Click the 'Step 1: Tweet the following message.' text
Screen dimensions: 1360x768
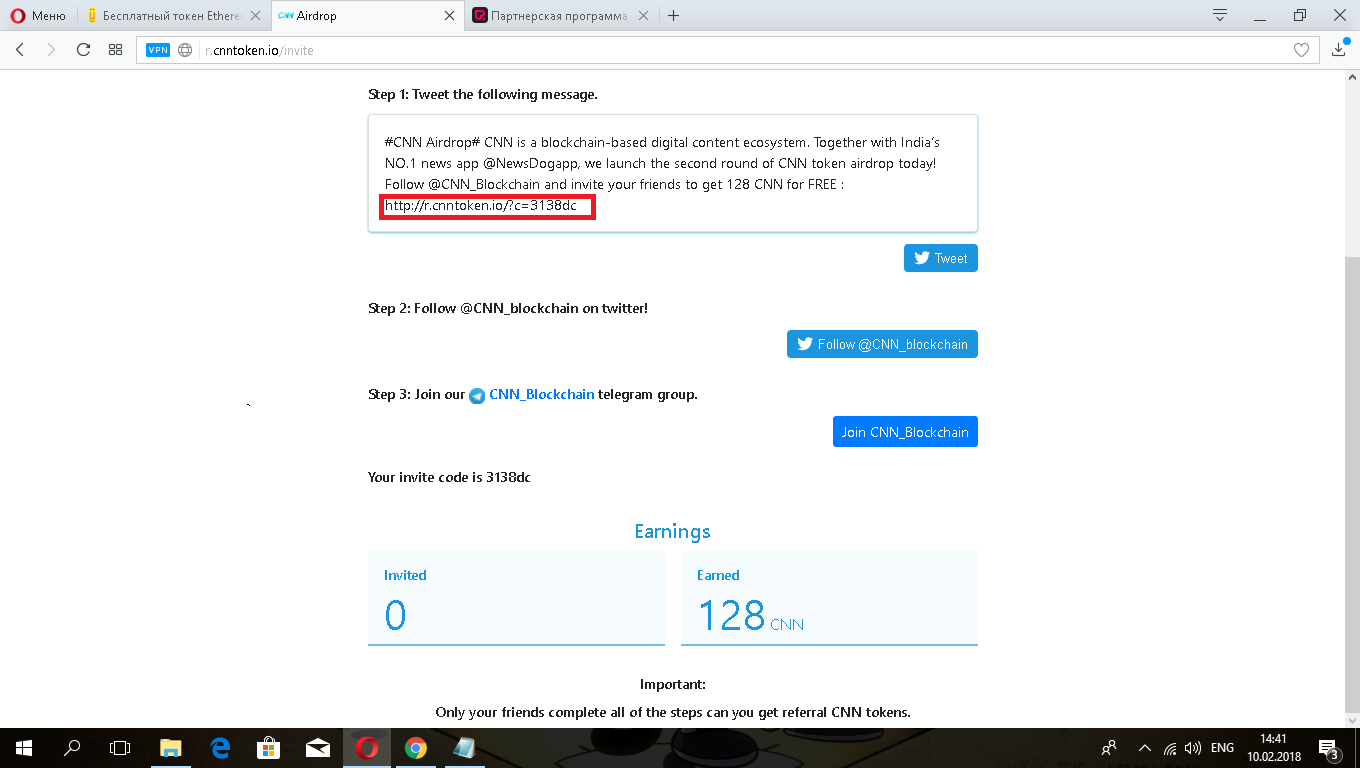click(x=483, y=94)
